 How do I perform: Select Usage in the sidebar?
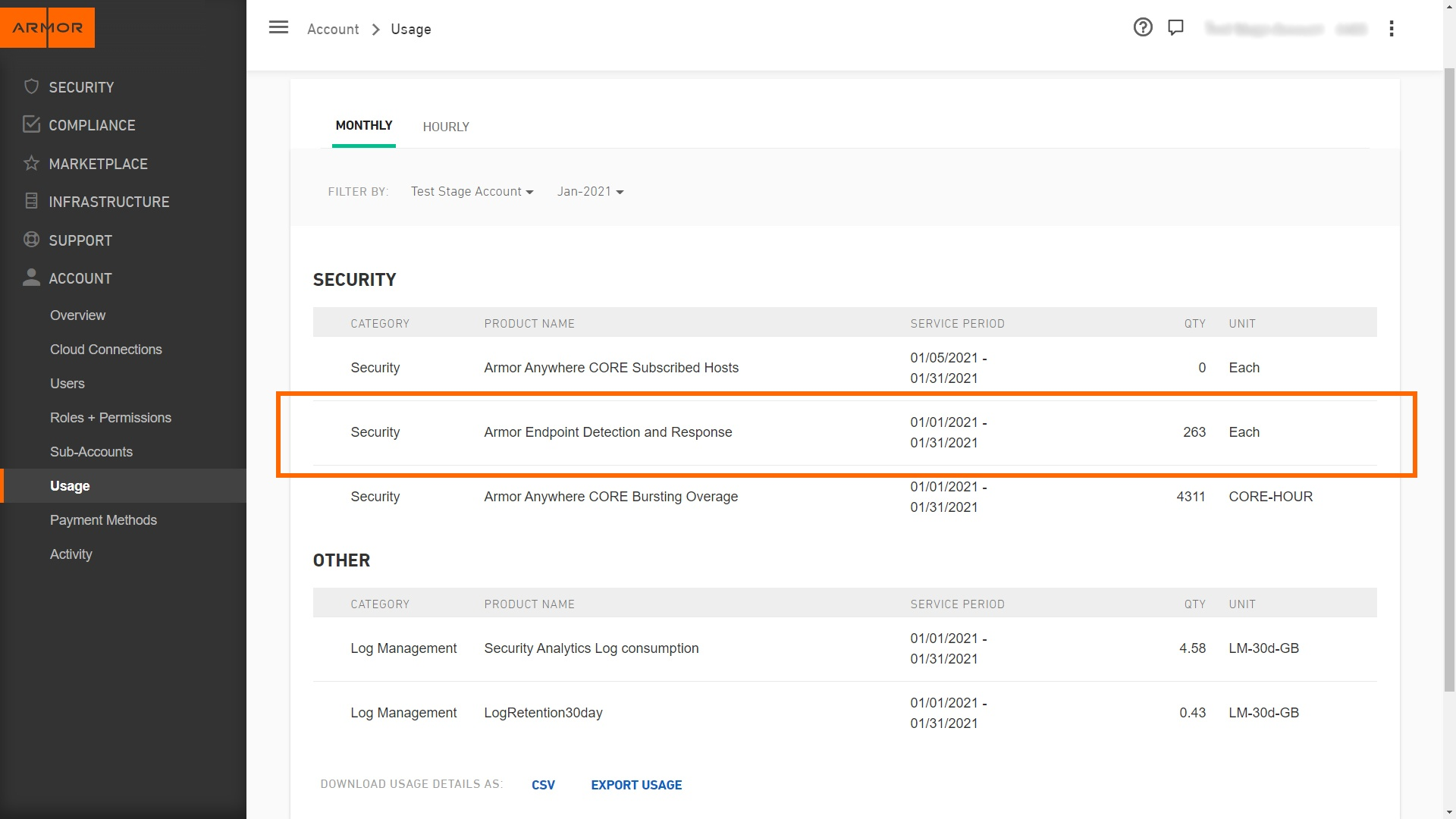pos(123,486)
